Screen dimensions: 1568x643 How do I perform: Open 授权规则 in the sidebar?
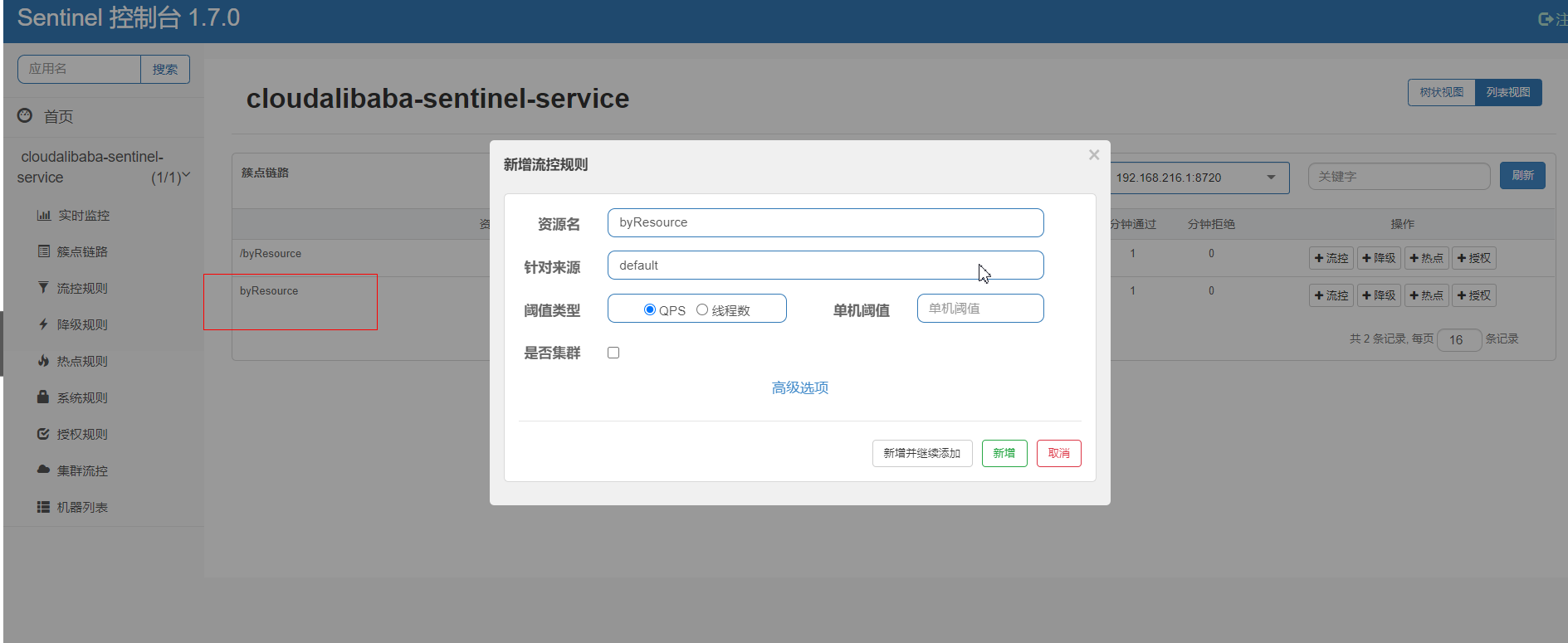pos(82,434)
